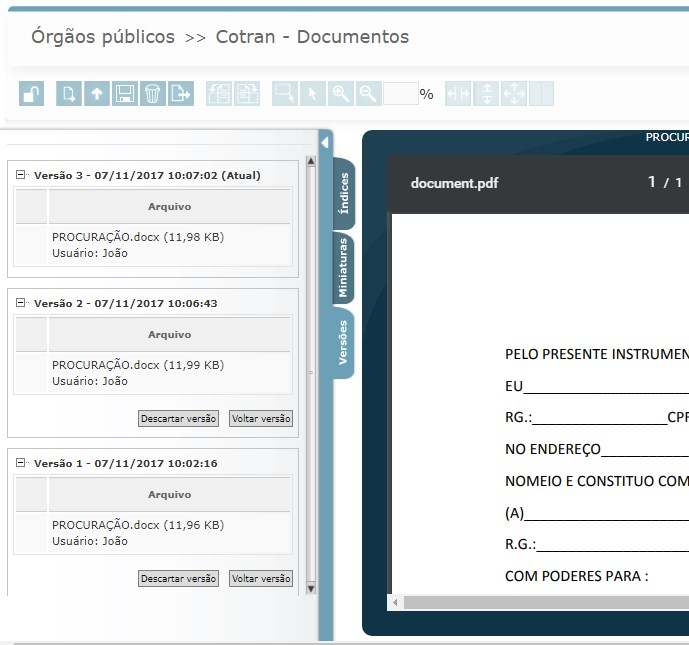Click Descartar versão for Versão 2

coord(178,419)
